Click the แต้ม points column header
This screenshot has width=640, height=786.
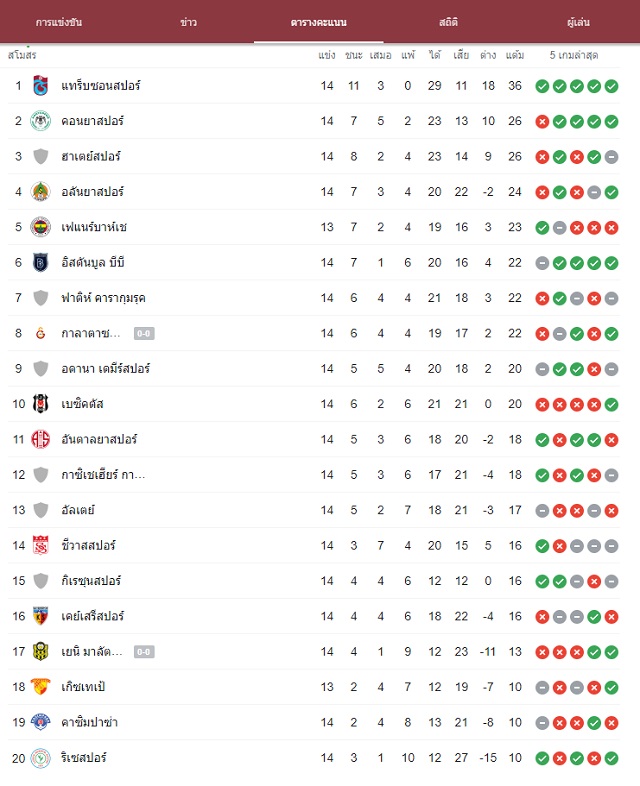coord(515,55)
